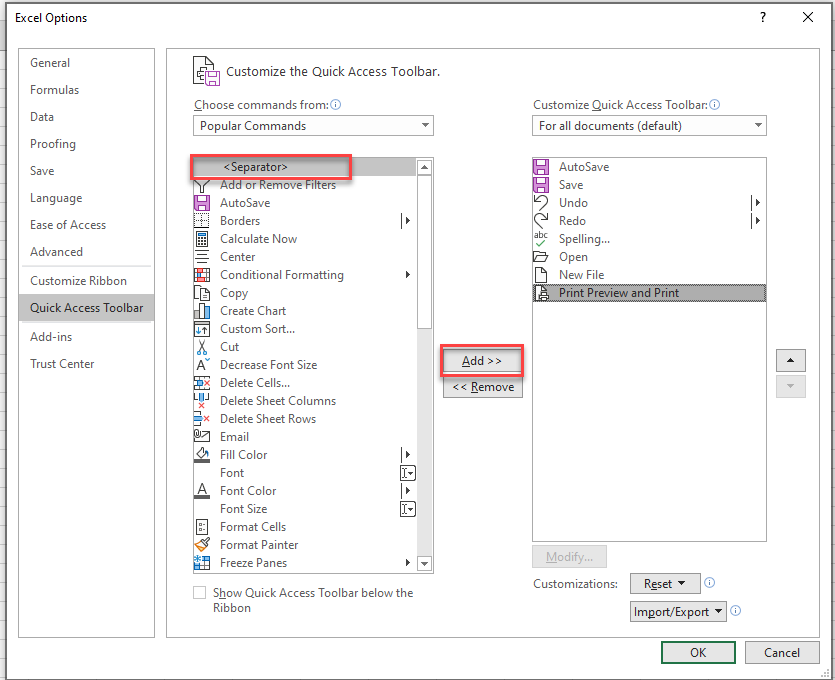Image resolution: width=835 pixels, height=680 pixels.
Task: Select the Borders icon in the commands list
Action: pyautogui.click(x=202, y=221)
